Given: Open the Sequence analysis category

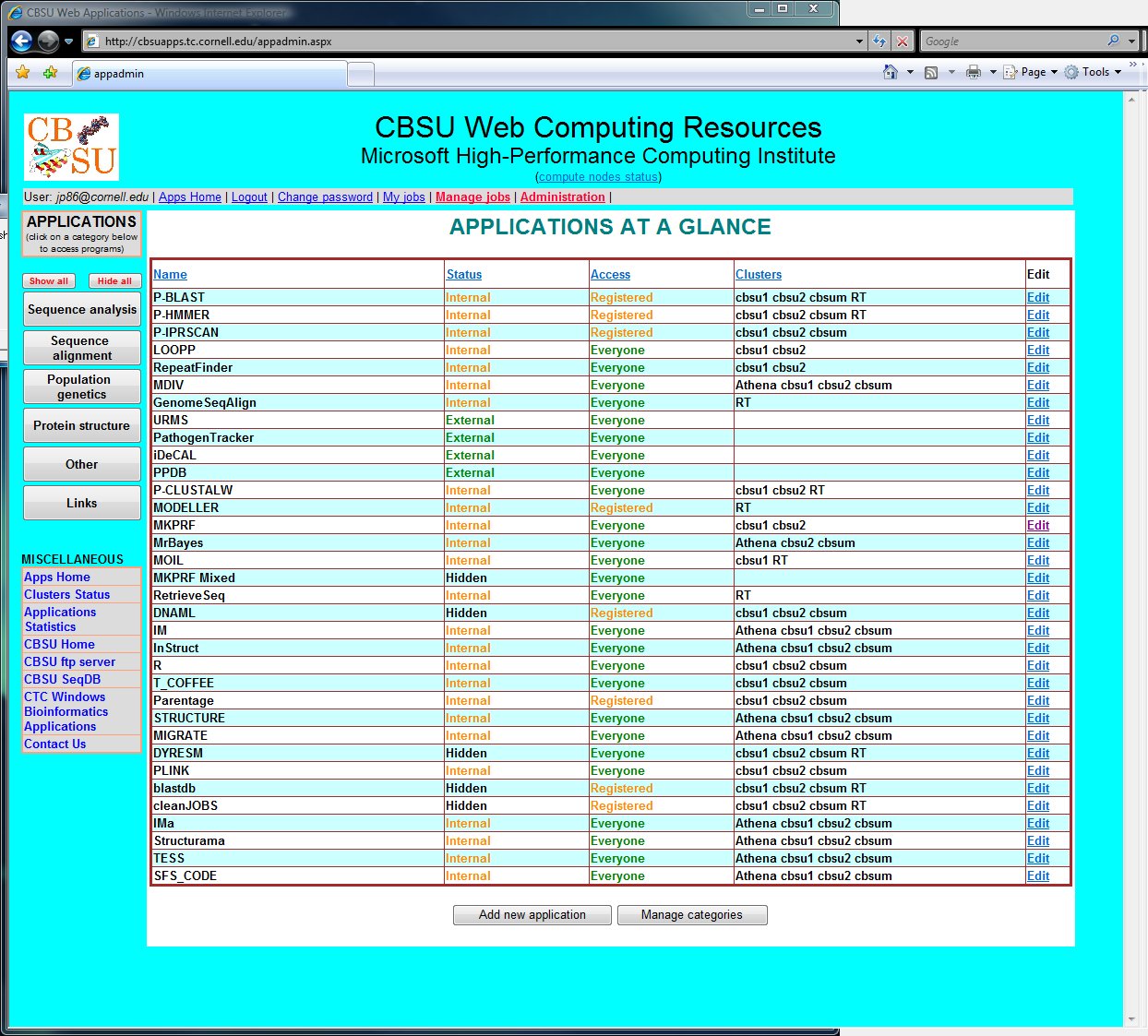Looking at the screenshot, I should 82,310.
